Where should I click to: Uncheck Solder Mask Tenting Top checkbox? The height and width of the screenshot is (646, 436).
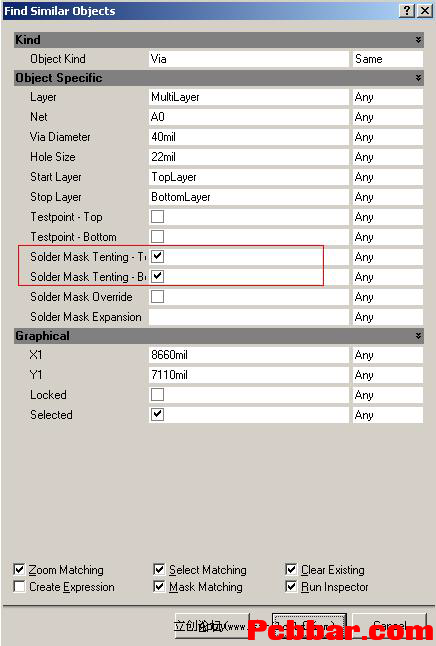pyautogui.click(x=157, y=256)
